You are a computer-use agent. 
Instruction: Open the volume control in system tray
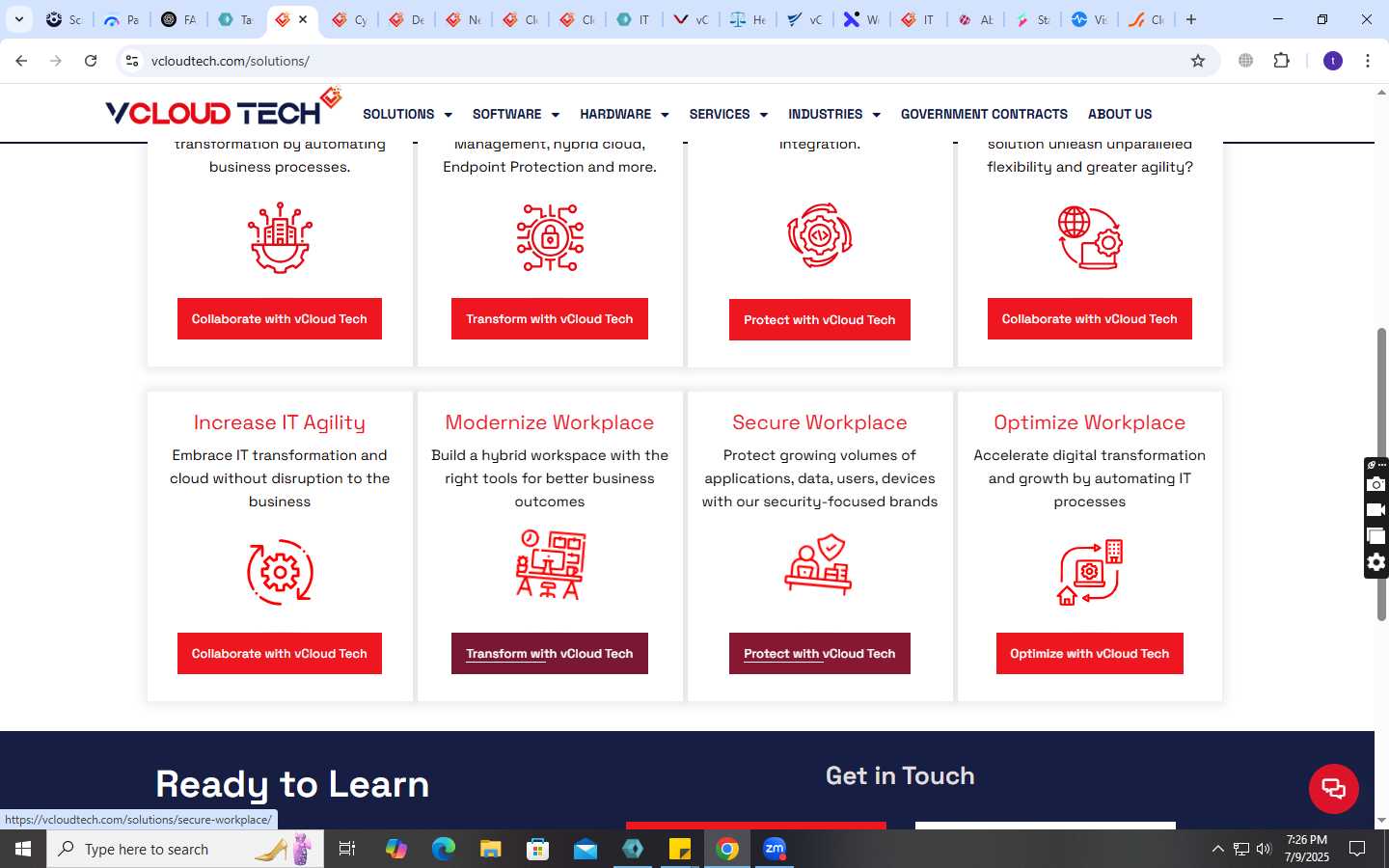(x=1264, y=849)
